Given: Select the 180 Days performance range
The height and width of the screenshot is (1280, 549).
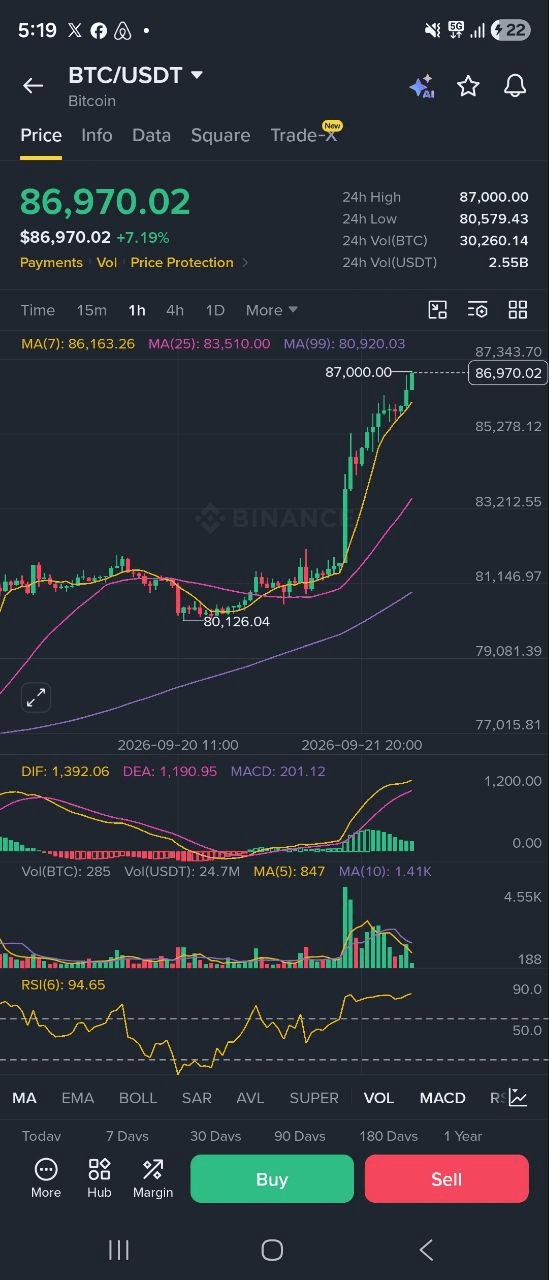Looking at the screenshot, I should [x=388, y=1136].
